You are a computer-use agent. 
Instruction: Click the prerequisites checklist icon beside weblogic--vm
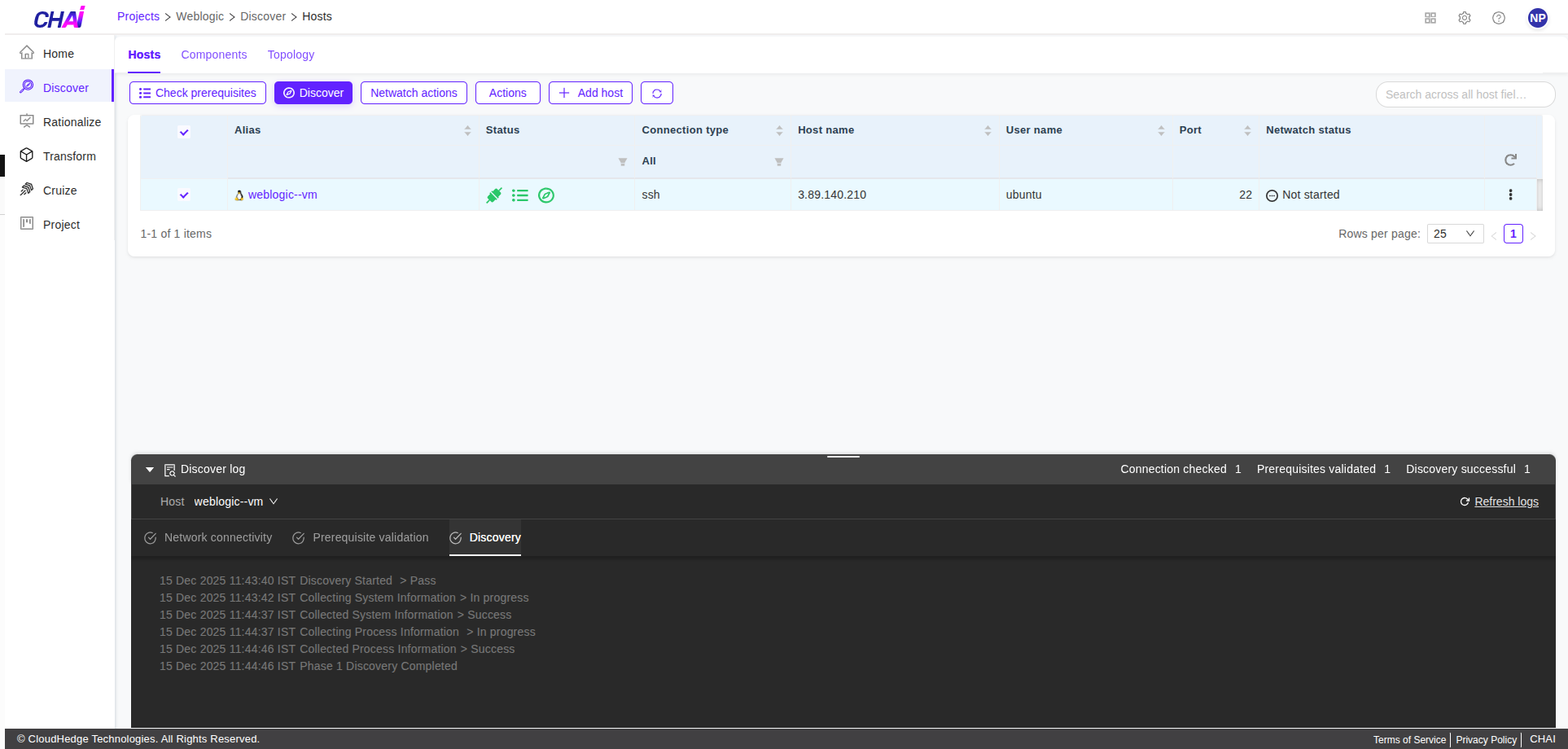520,195
